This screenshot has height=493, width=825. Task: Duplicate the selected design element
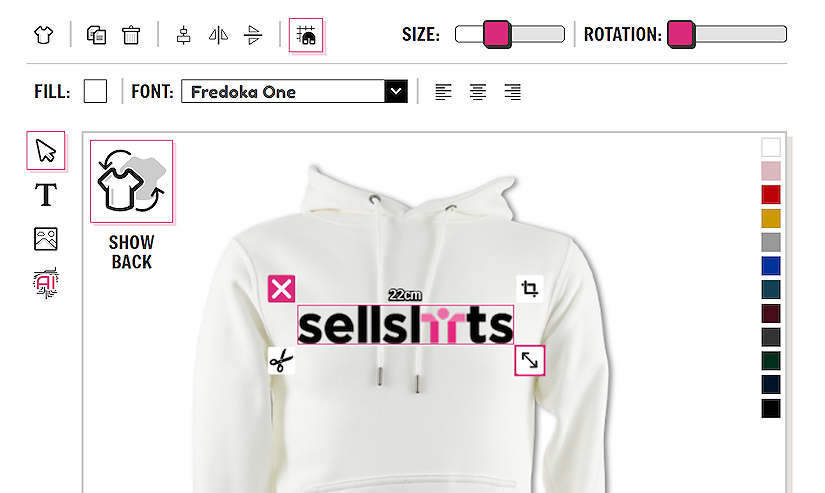96,35
